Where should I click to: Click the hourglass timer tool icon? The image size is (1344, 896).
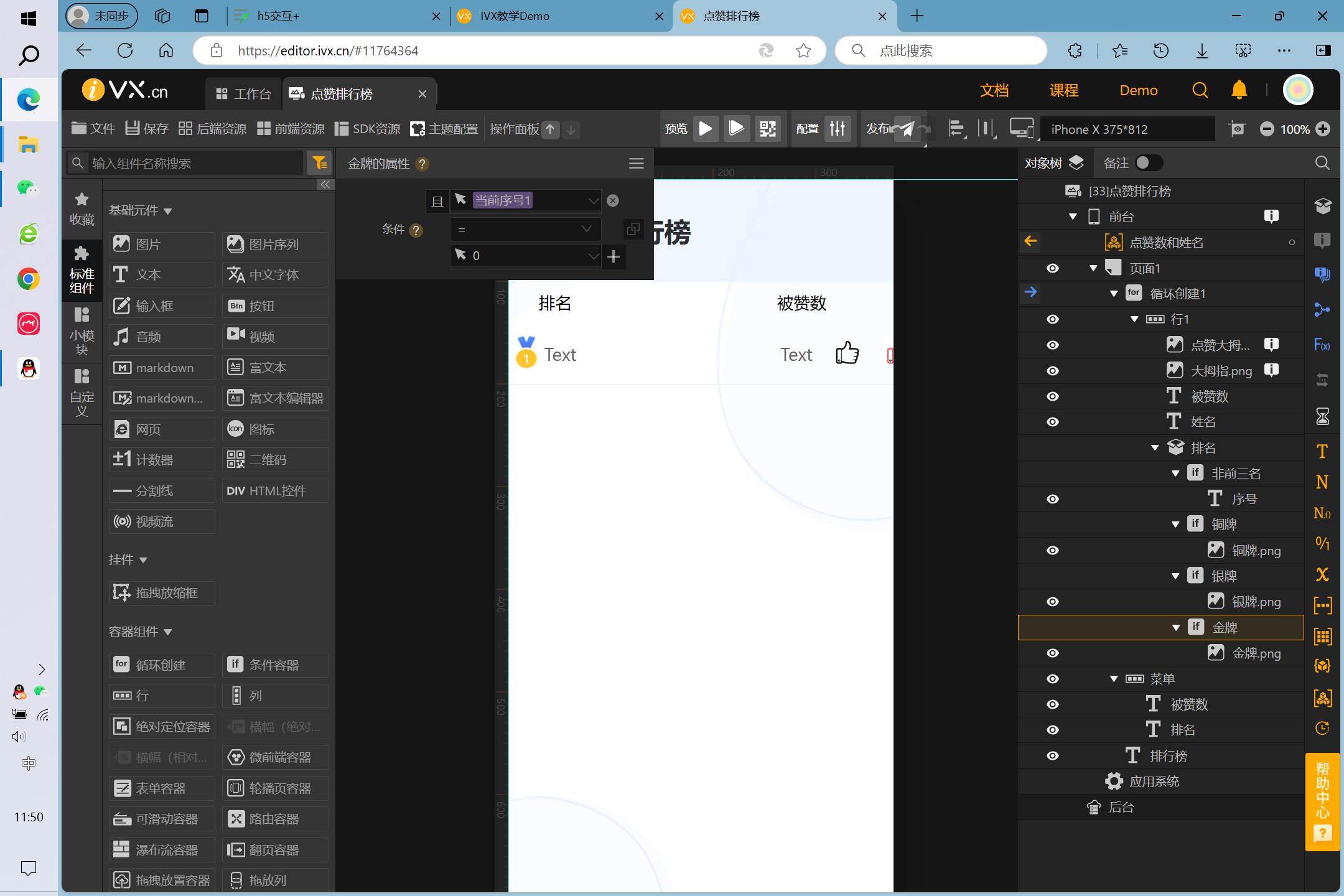pyautogui.click(x=1322, y=416)
